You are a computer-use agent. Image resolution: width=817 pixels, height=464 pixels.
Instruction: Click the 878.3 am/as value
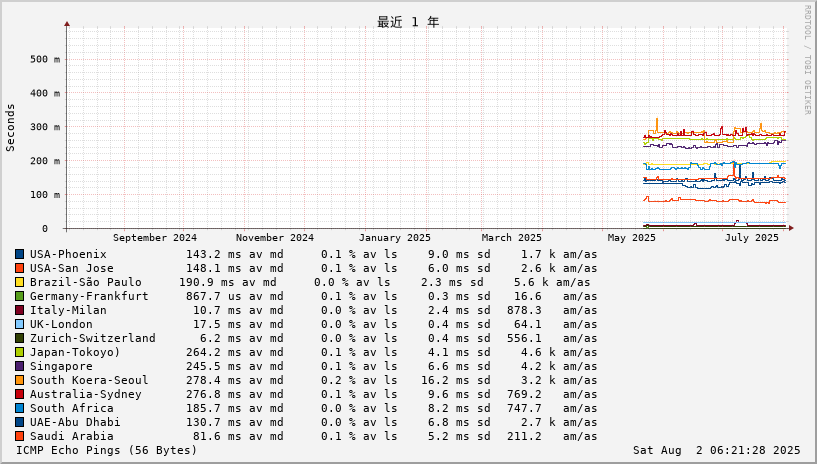[x=552, y=310]
